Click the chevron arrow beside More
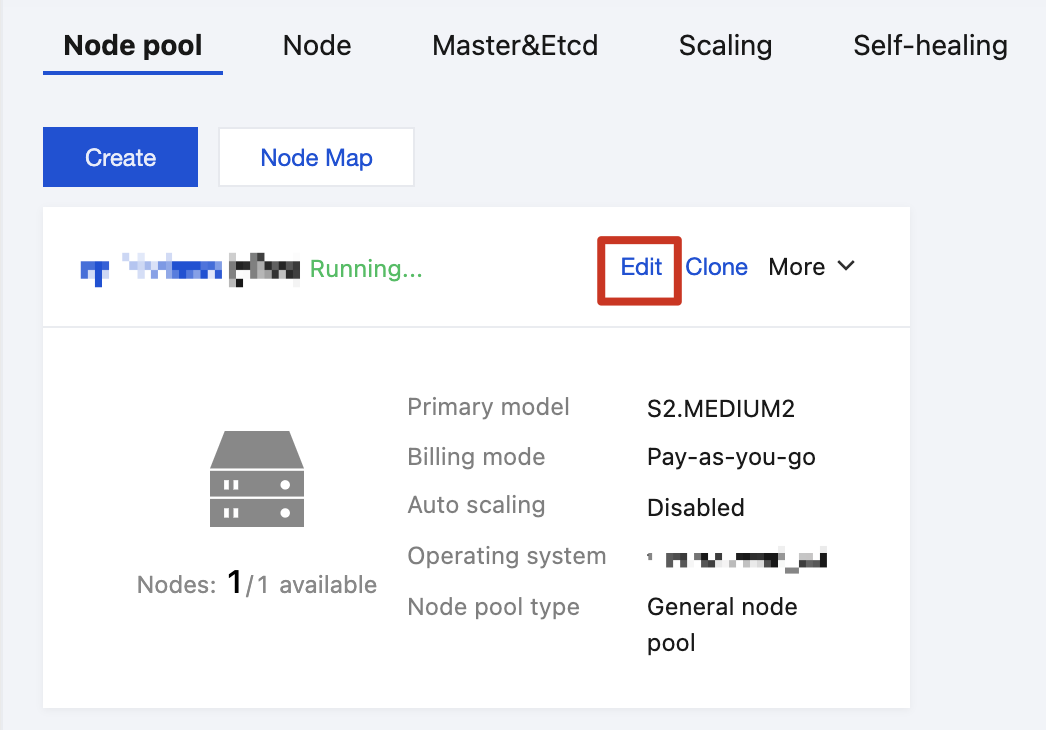Image resolution: width=1046 pixels, height=730 pixels. point(846,266)
